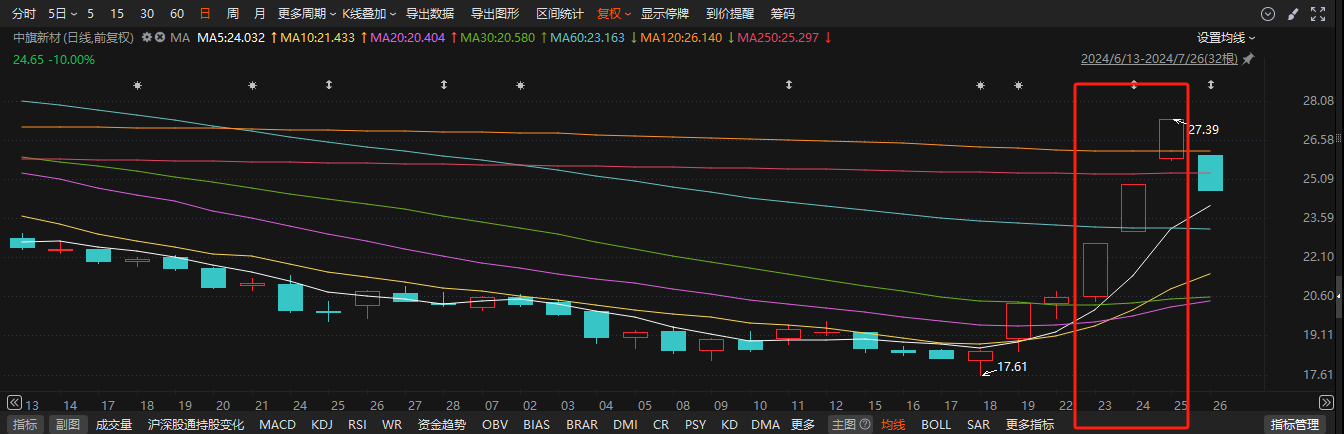The width and height of the screenshot is (1344, 434).
Task: Select the RSI indicator
Action: 357,424
